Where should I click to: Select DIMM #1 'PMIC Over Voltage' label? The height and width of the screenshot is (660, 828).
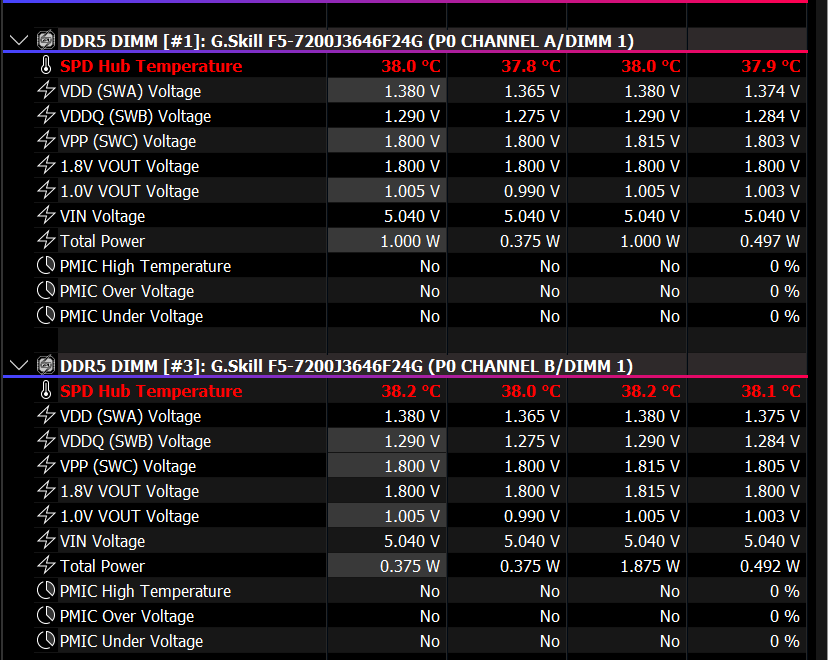pos(127,291)
